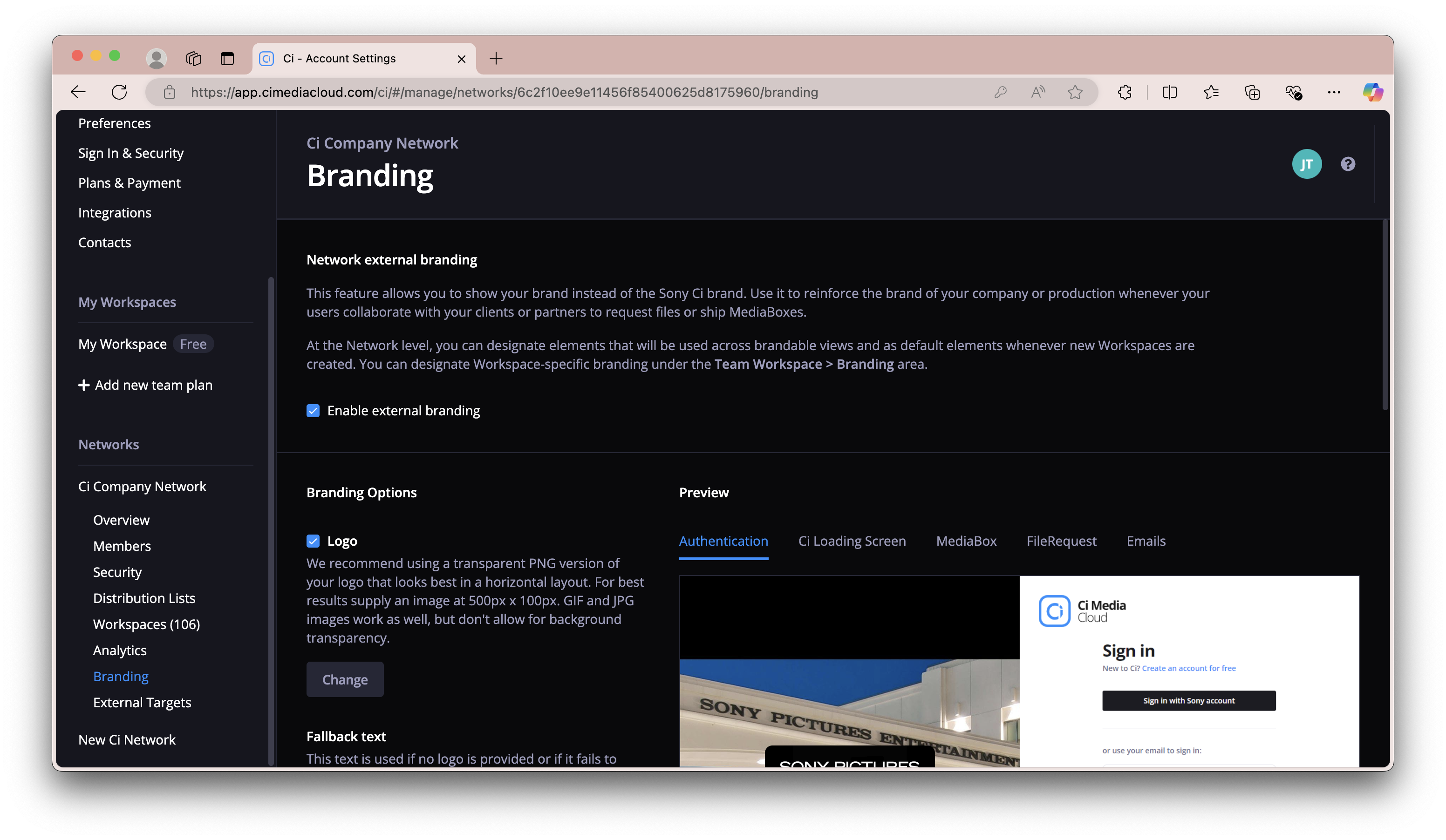Reload the page with the refresh icon

119,92
